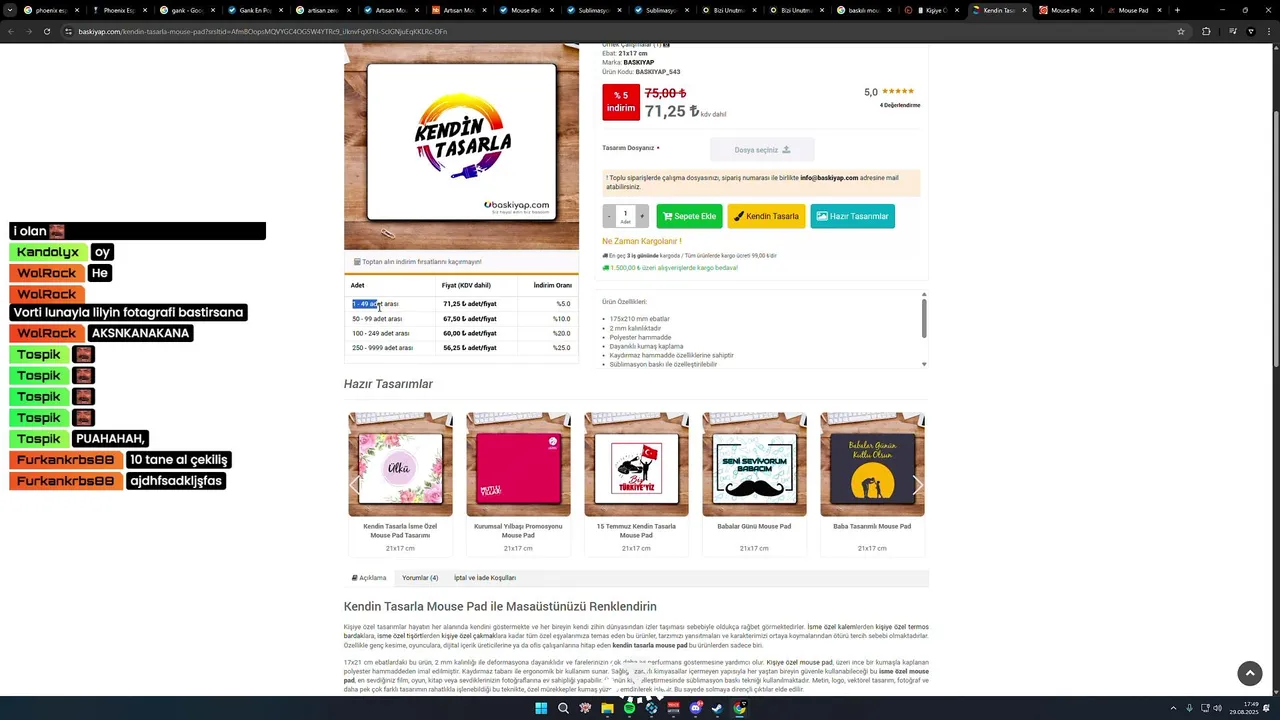
Task: Go back with the browser back arrow
Action: tap(12, 31)
